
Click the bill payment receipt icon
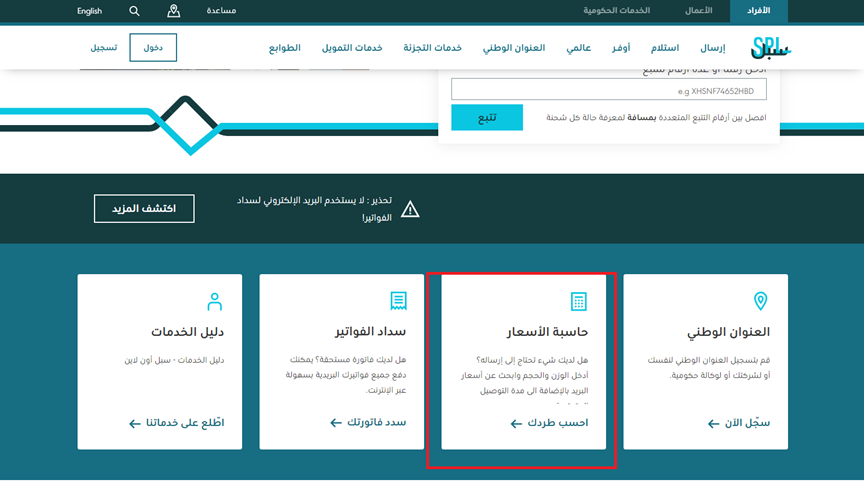pos(397,301)
